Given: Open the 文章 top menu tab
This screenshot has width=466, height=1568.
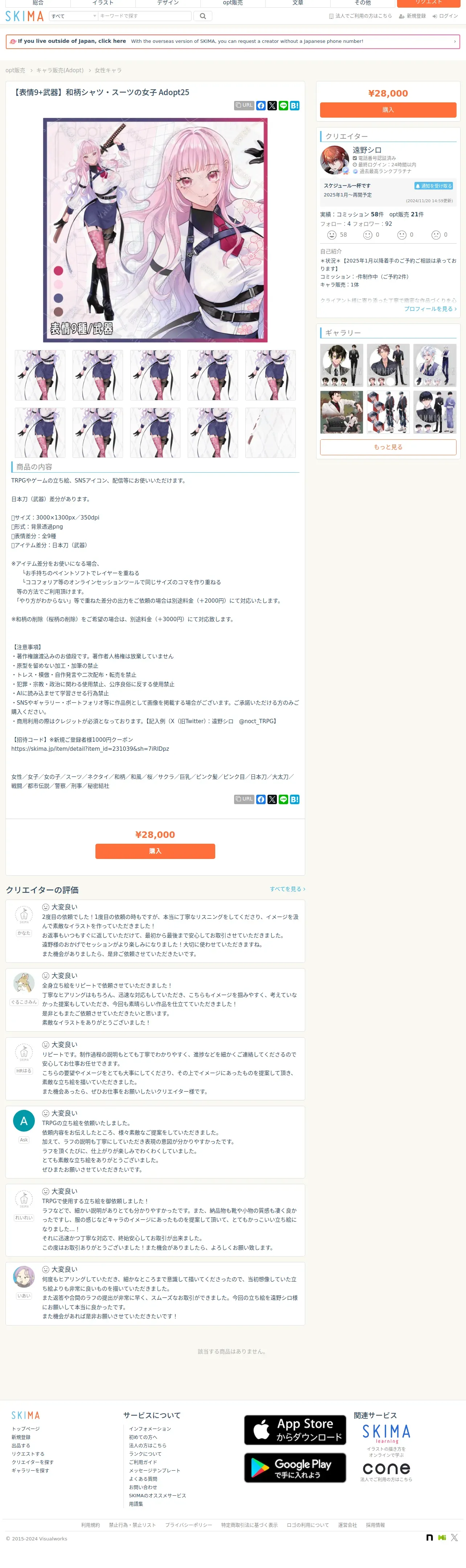Looking at the screenshot, I should pos(298,3).
